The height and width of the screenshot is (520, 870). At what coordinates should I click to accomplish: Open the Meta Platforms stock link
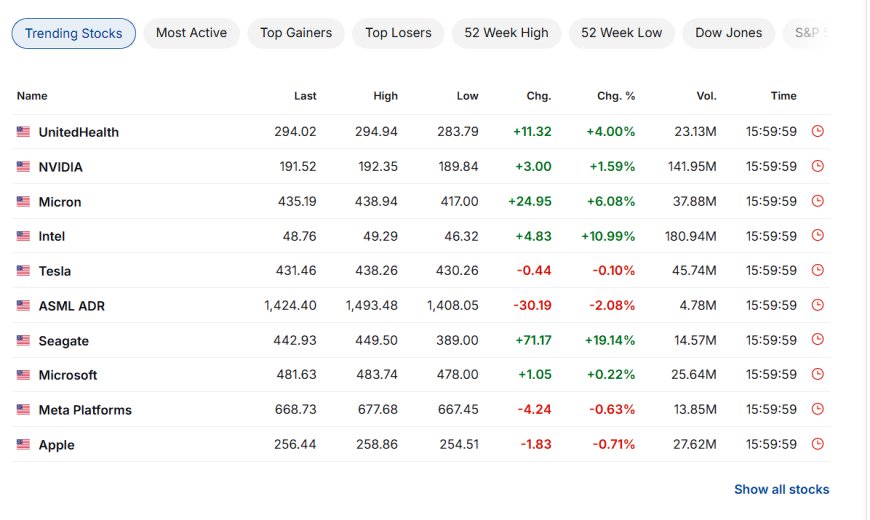[x=85, y=410]
